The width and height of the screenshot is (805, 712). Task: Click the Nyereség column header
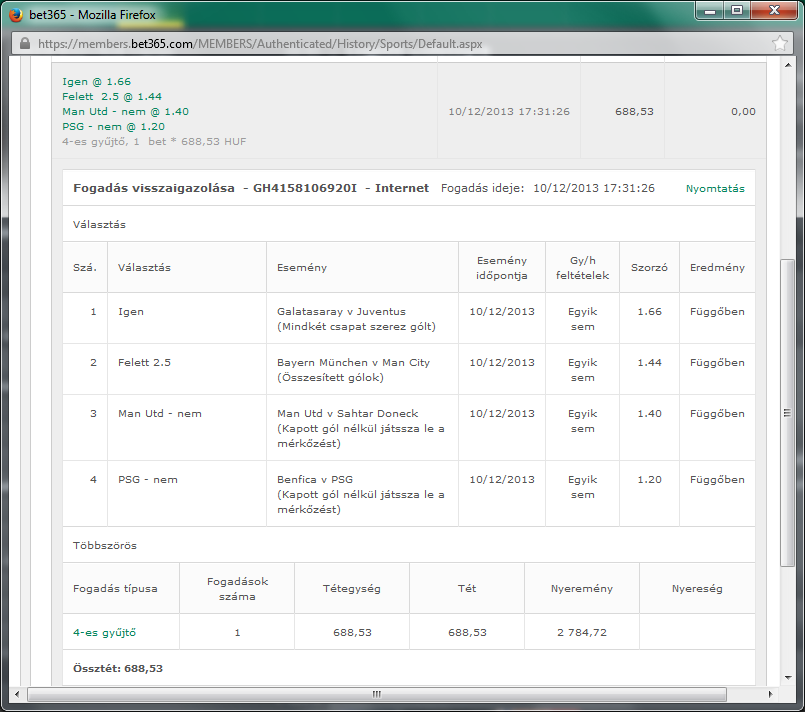point(697,589)
